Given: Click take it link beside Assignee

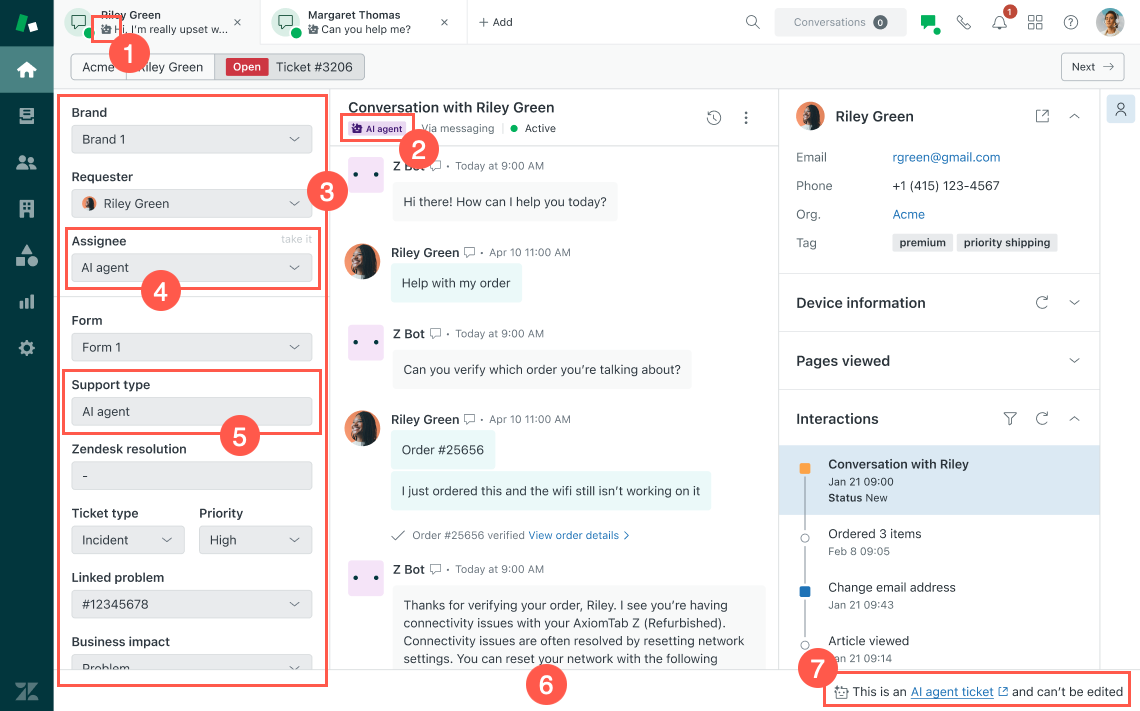Looking at the screenshot, I should [296, 239].
